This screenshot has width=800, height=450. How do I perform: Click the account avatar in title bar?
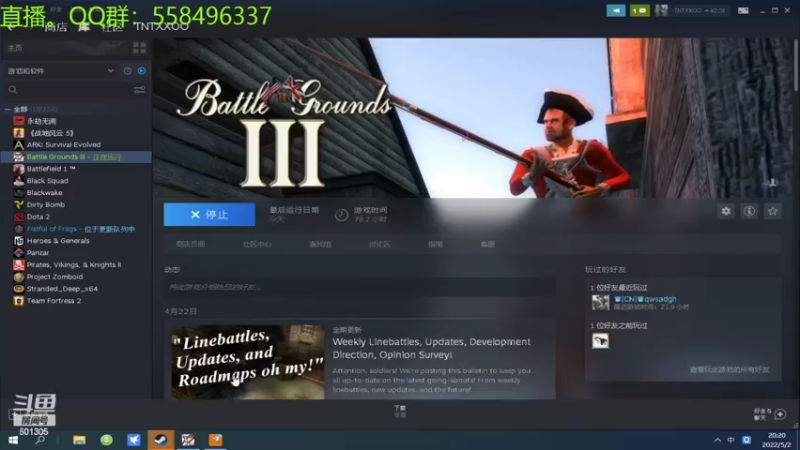click(662, 10)
